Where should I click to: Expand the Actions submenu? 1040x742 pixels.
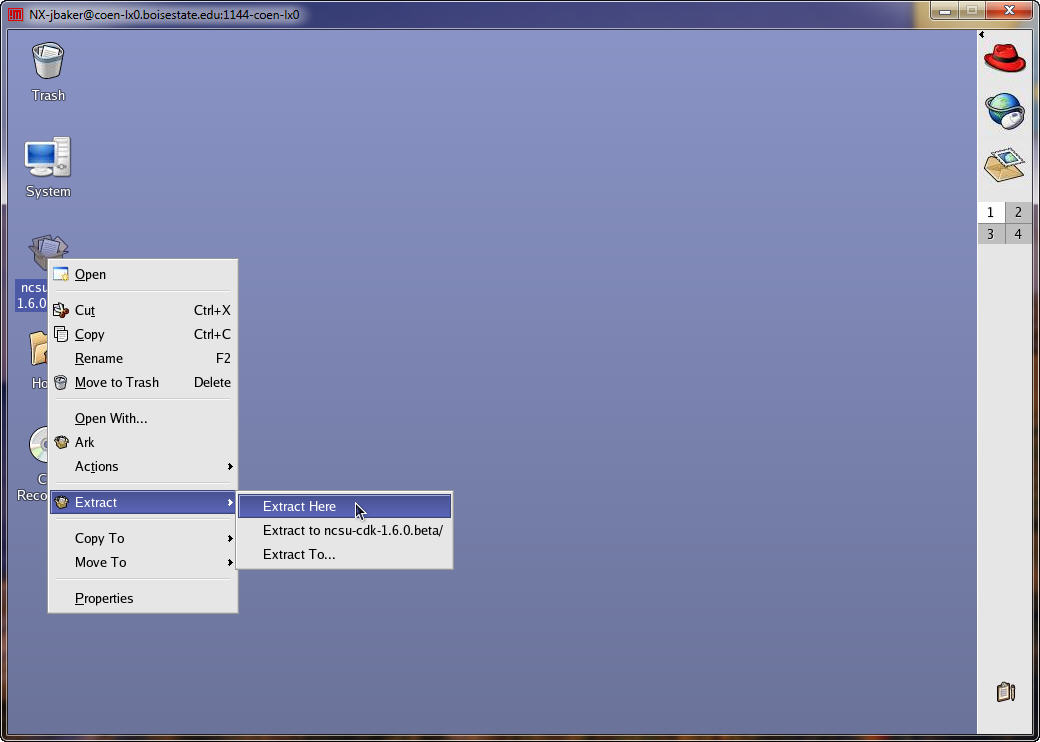click(x=143, y=466)
